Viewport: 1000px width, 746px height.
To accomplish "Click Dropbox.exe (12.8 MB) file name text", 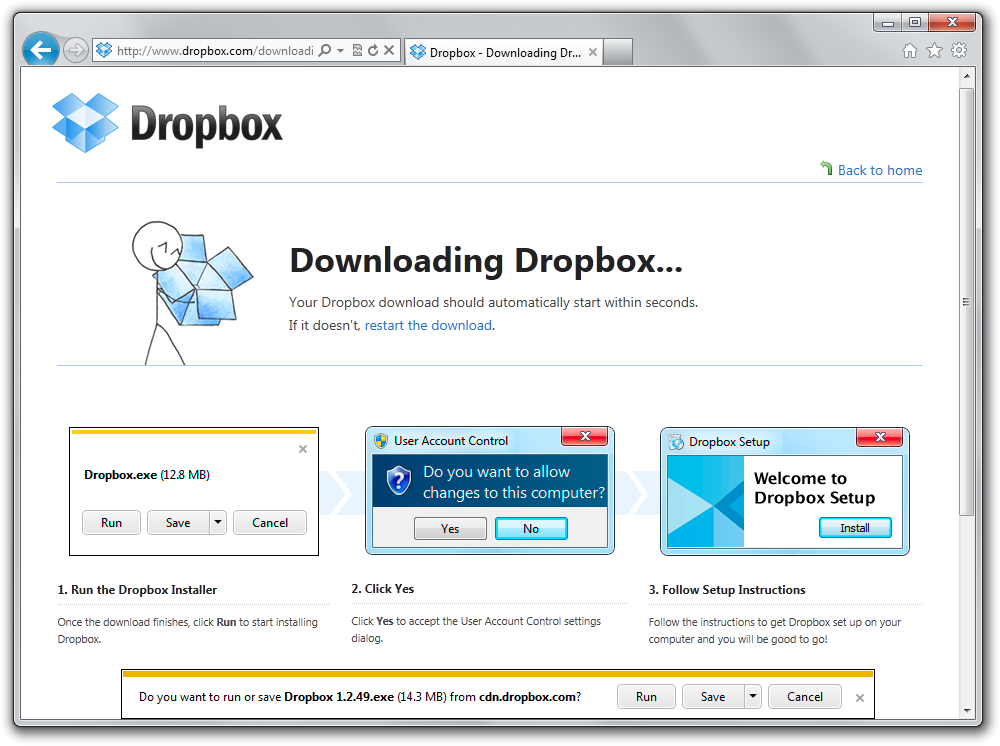I will [x=147, y=474].
